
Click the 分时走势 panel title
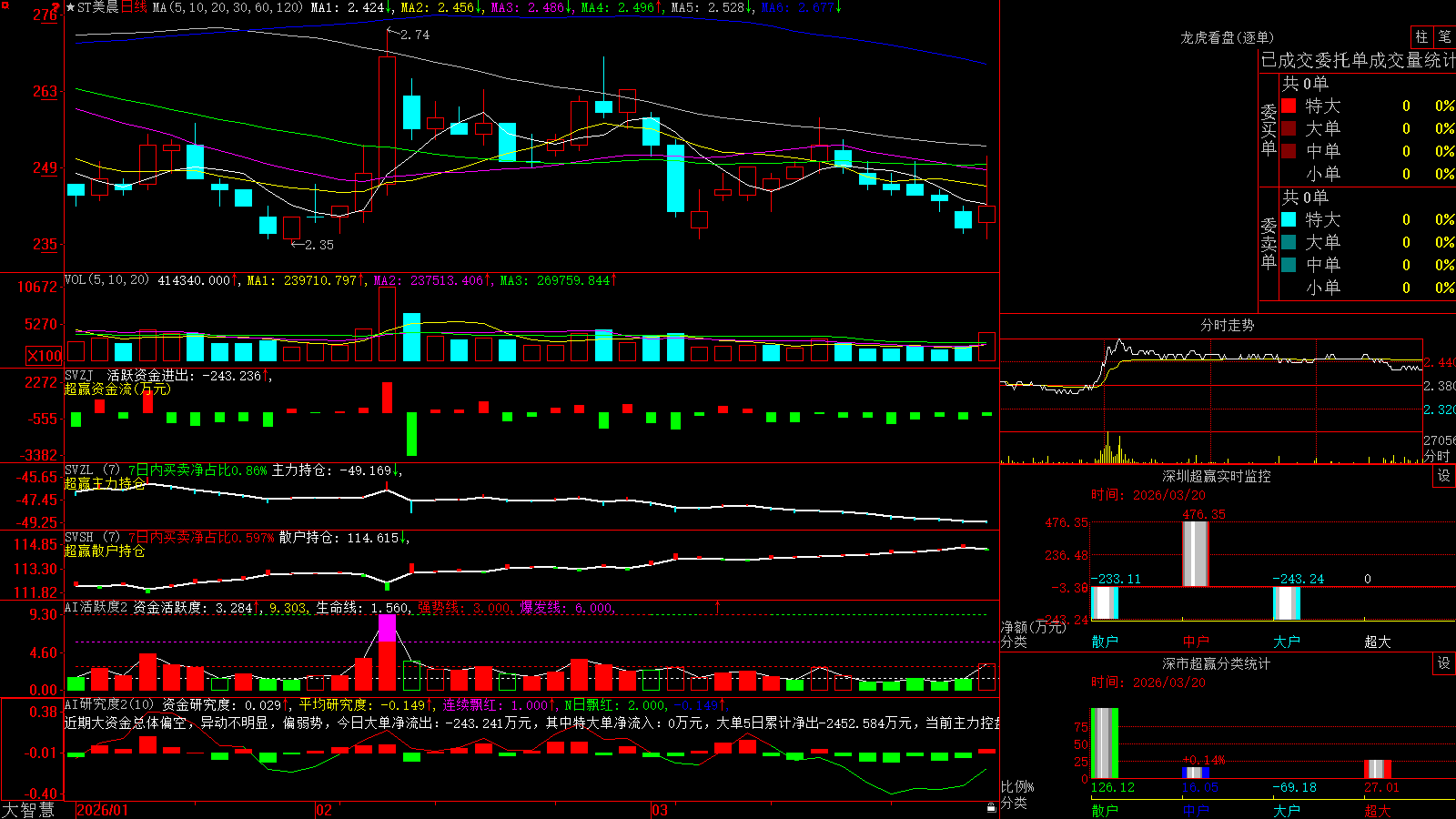(x=1227, y=325)
